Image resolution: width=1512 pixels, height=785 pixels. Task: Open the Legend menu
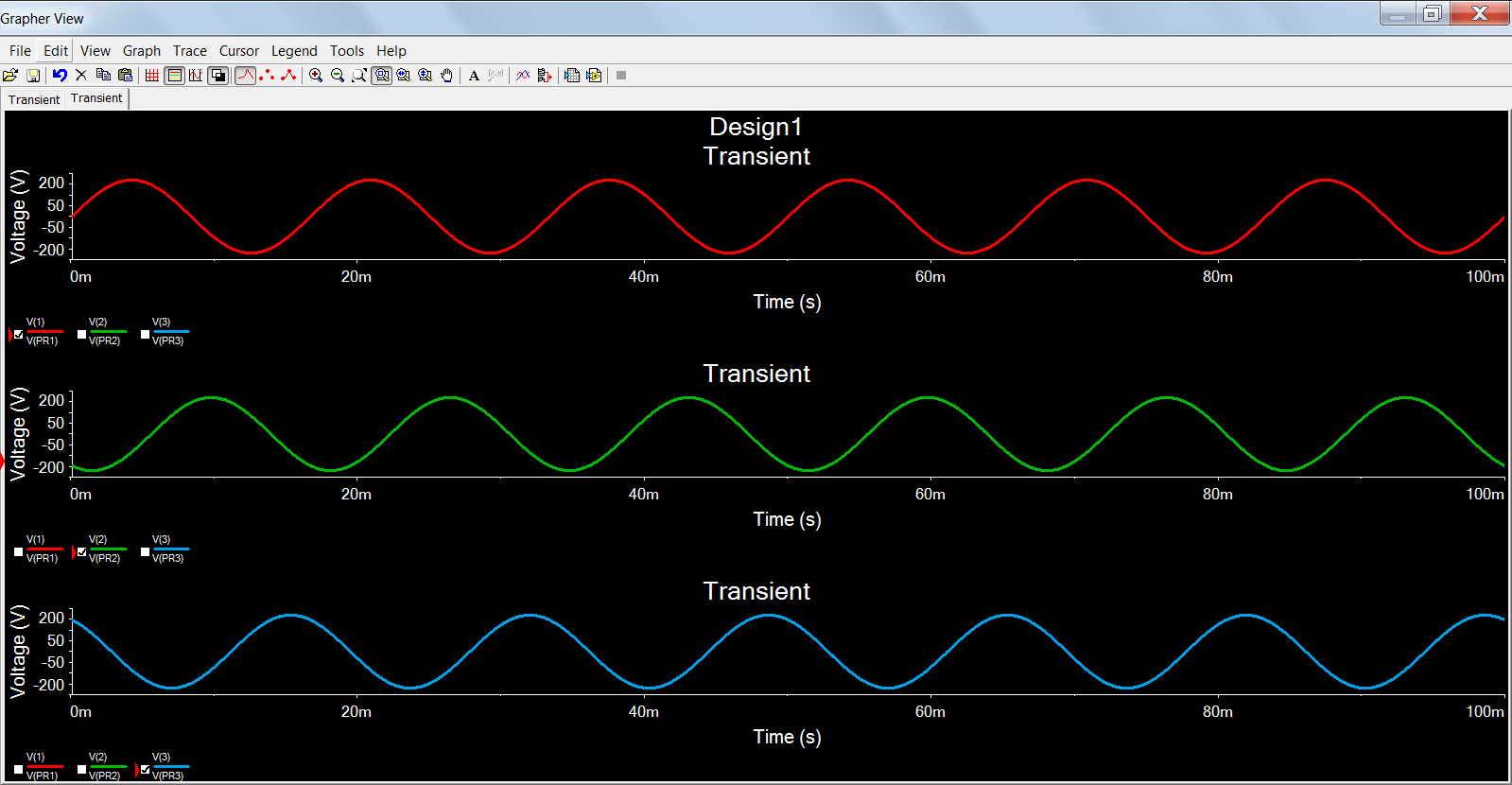coord(294,51)
